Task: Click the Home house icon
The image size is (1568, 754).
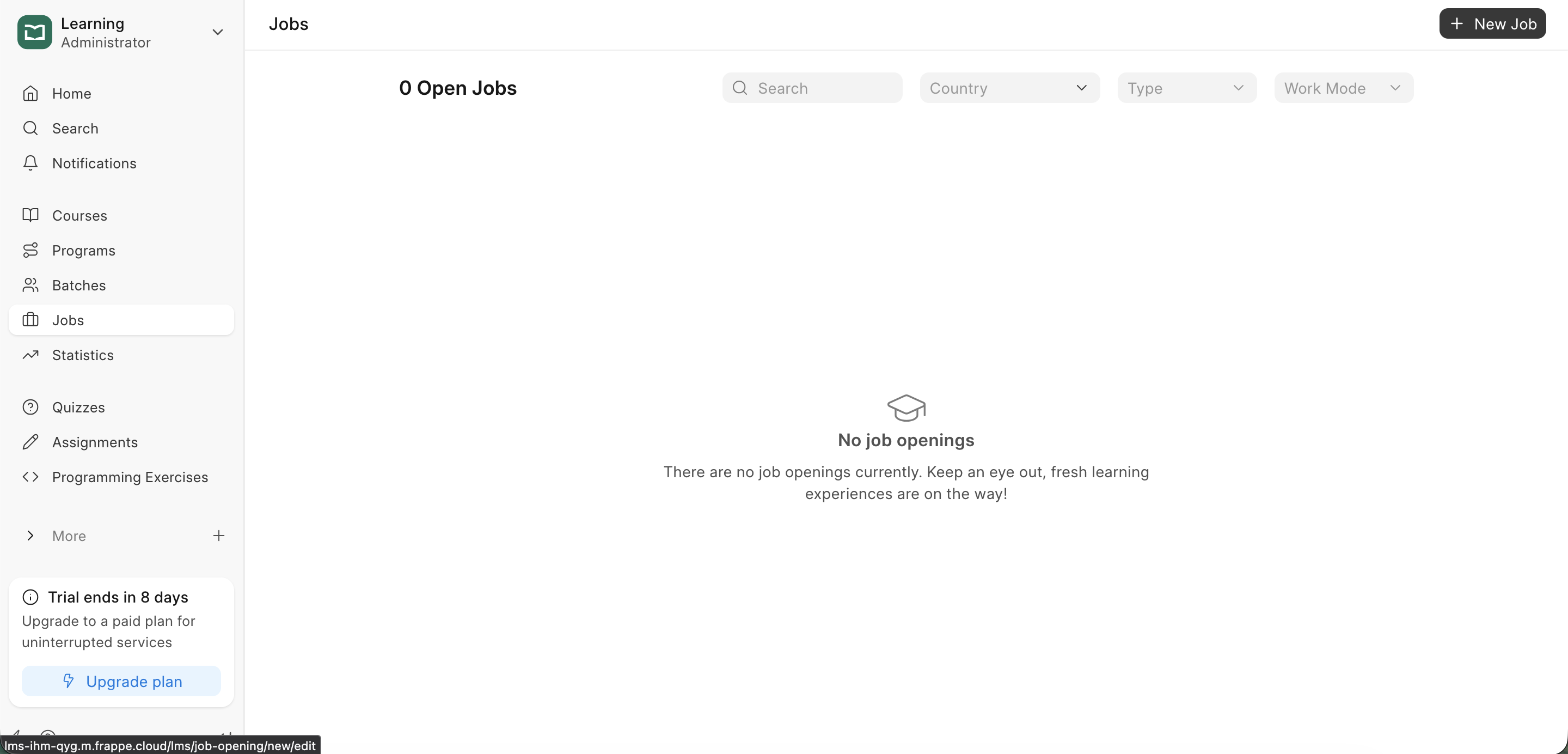Action: pos(30,93)
